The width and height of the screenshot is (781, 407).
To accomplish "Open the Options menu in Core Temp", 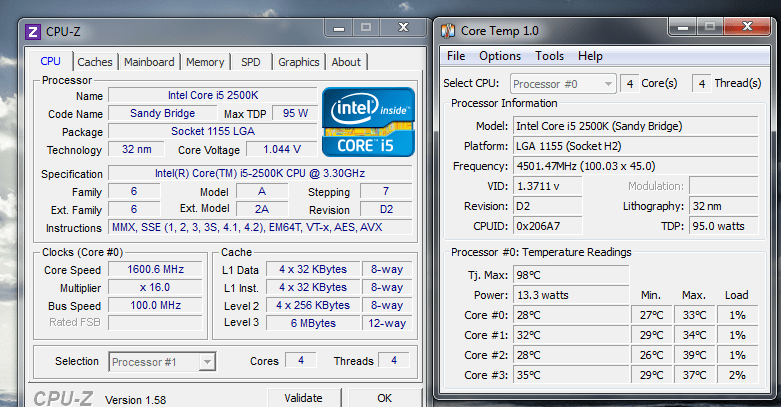I will pyautogui.click(x=500, y=56).
